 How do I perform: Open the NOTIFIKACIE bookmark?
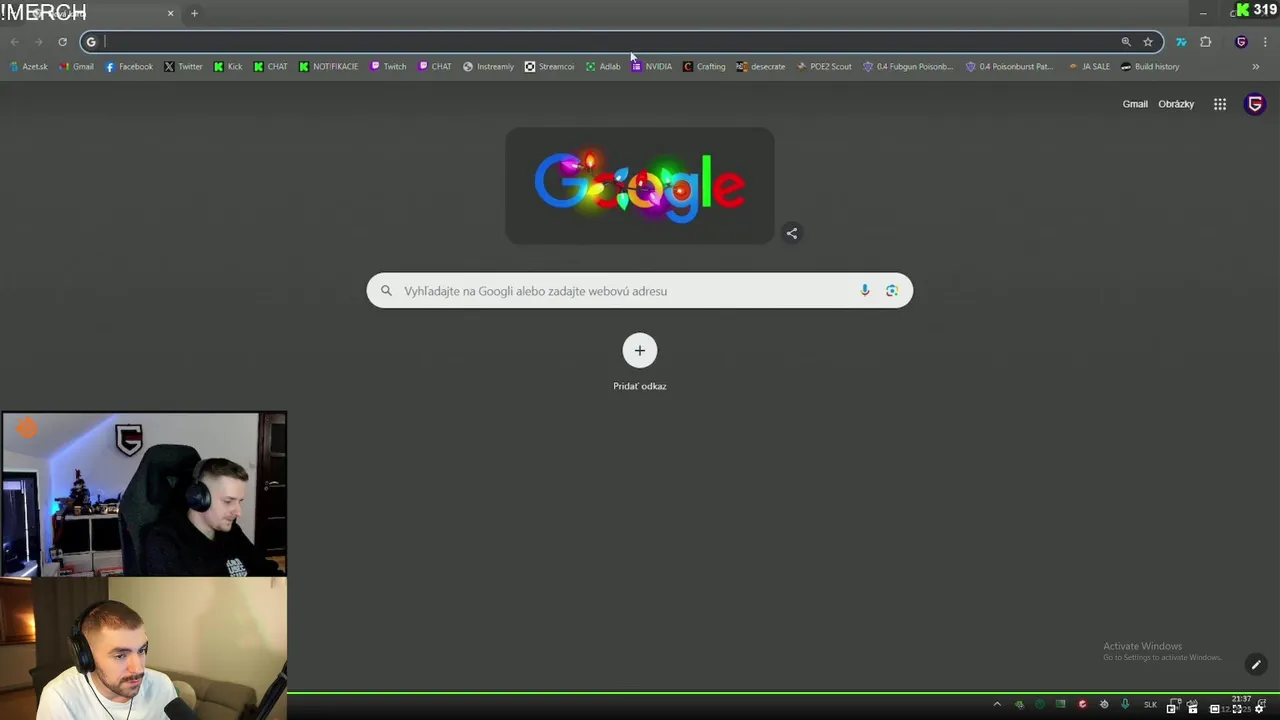[x=329, y=67]
